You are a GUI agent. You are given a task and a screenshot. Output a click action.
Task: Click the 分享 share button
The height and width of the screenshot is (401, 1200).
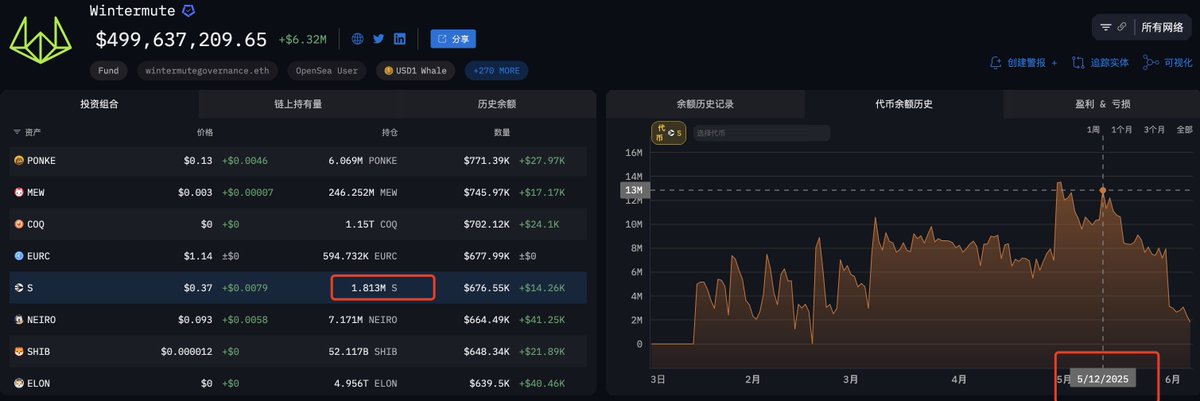pyautogui.click(x=453, y=39)
